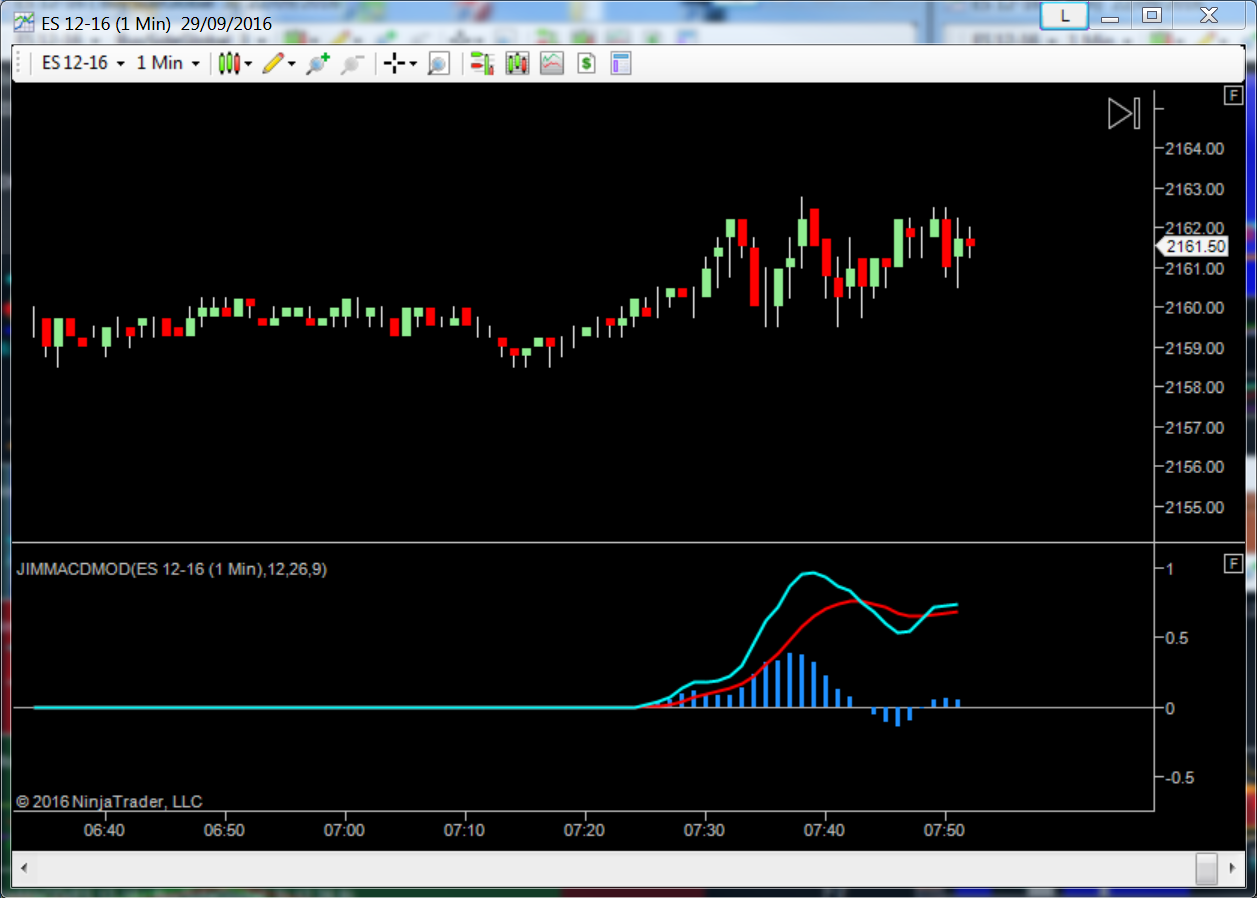Select the pencil drawing tools icon
Image resolution: width=1257 pixels, height=898 pixels.
pos(272,63)
